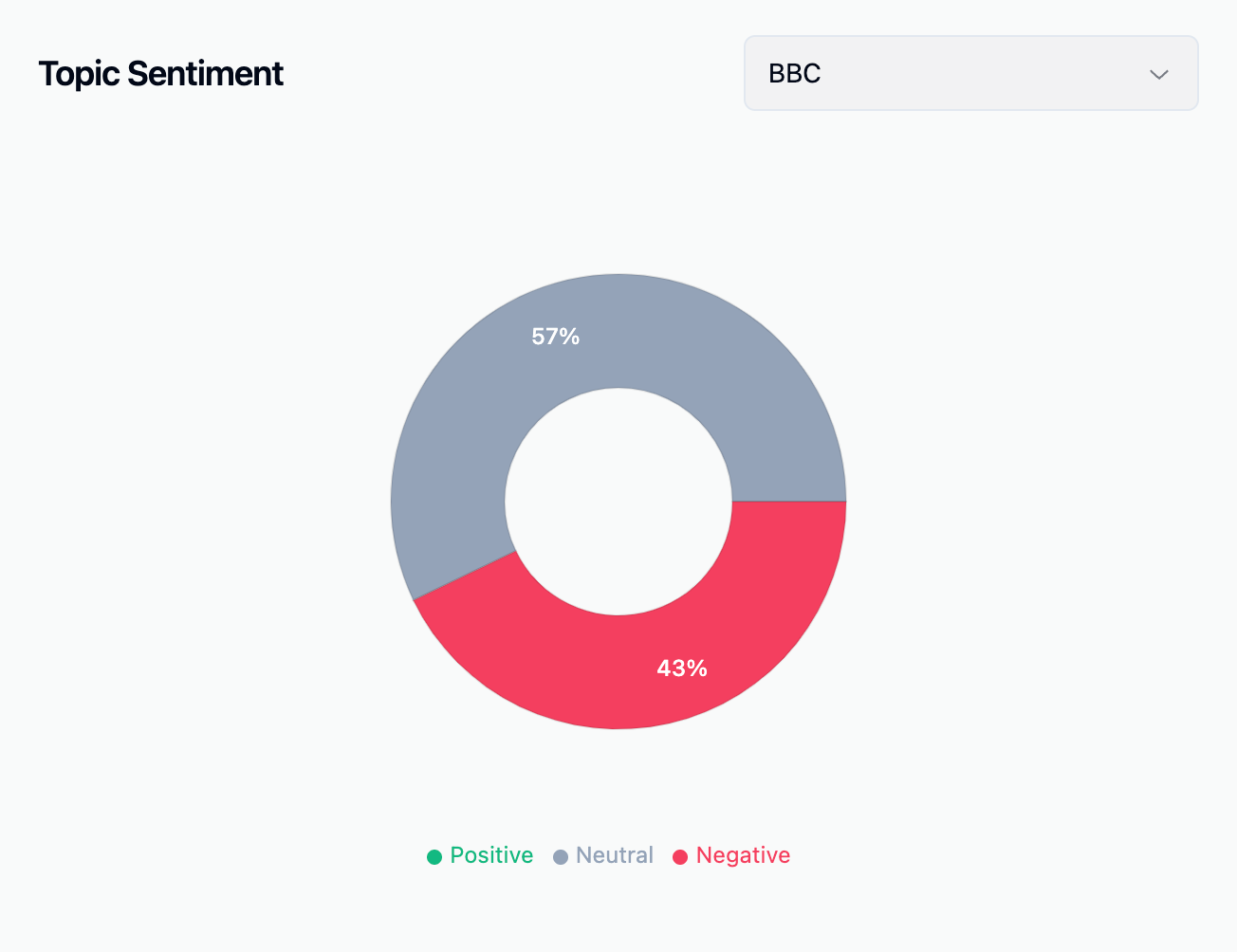Image resolution: width=1237 pixels, height=952 pixels.
Task: Click the lower-left Neutral and Negative boundary line
Action: (x=465, y=576)
